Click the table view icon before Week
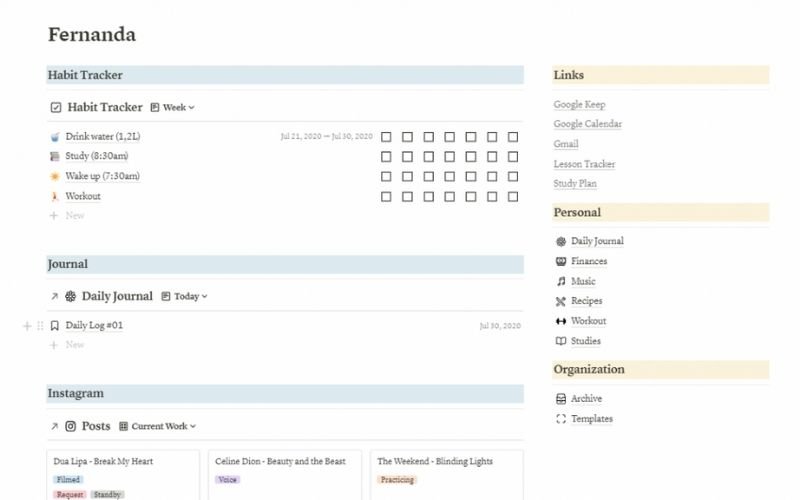The height and width of the screenshot is (500, 800). pos(155,107)
